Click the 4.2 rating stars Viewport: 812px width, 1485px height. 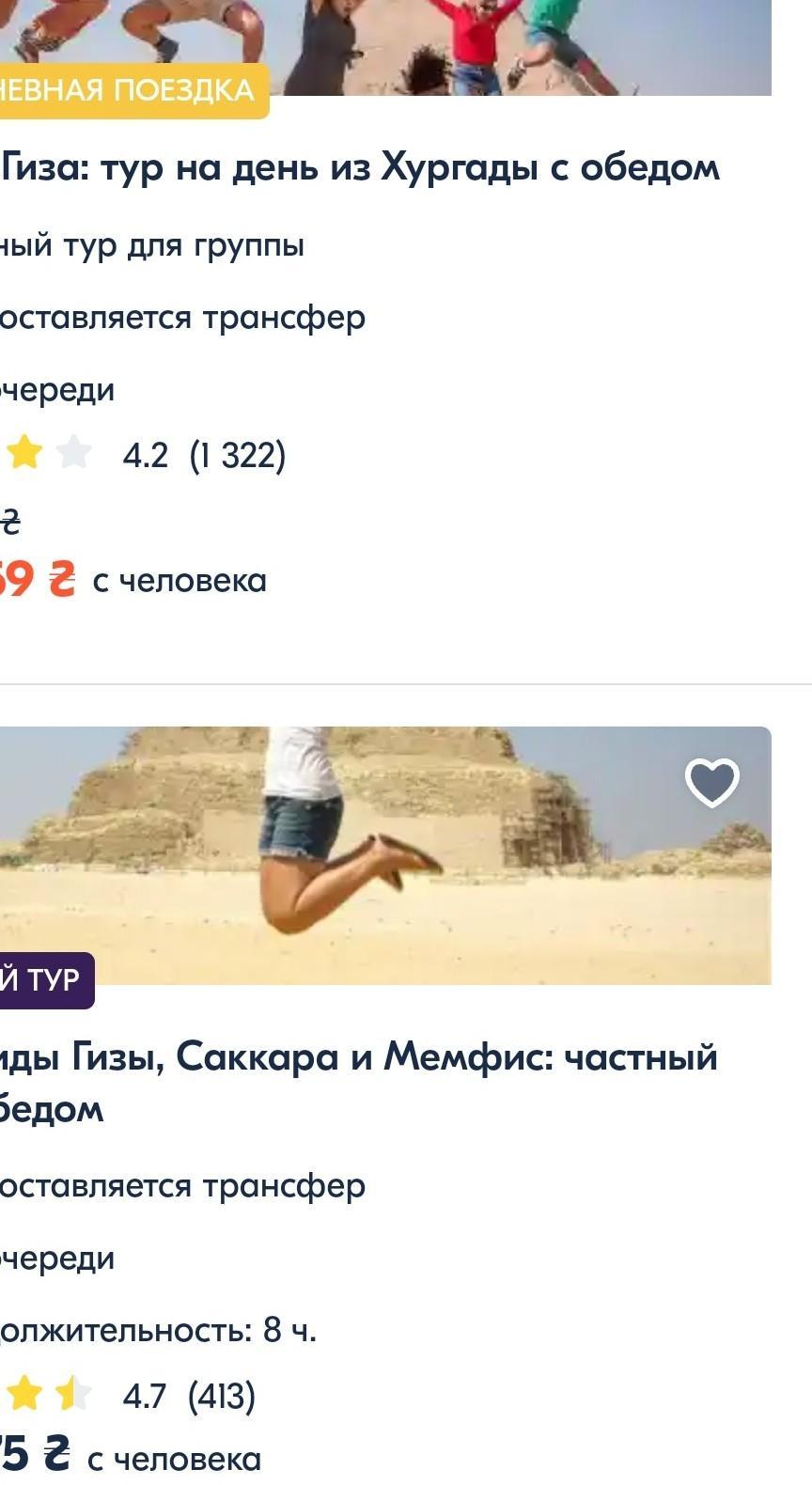point(47,453)
